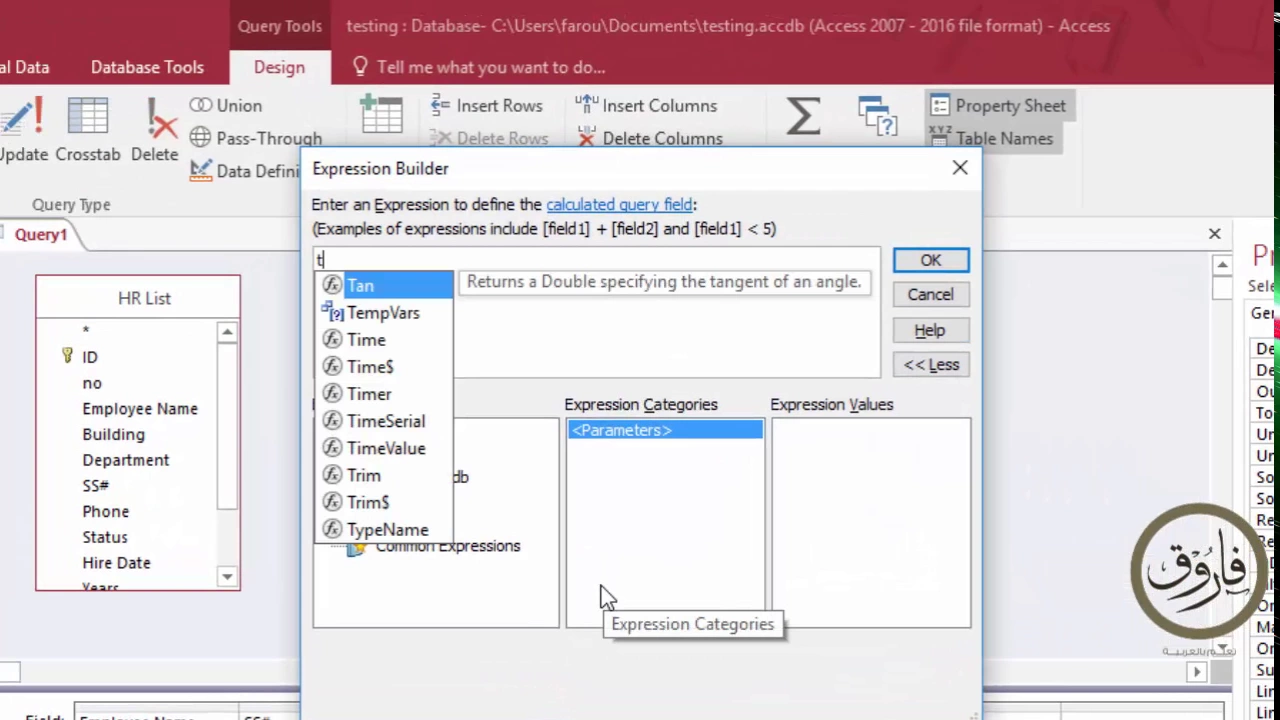Click the Parameters icon in the ribbon
The height and width of the screenshot is (720, 1280).
[x=877, y=116]
